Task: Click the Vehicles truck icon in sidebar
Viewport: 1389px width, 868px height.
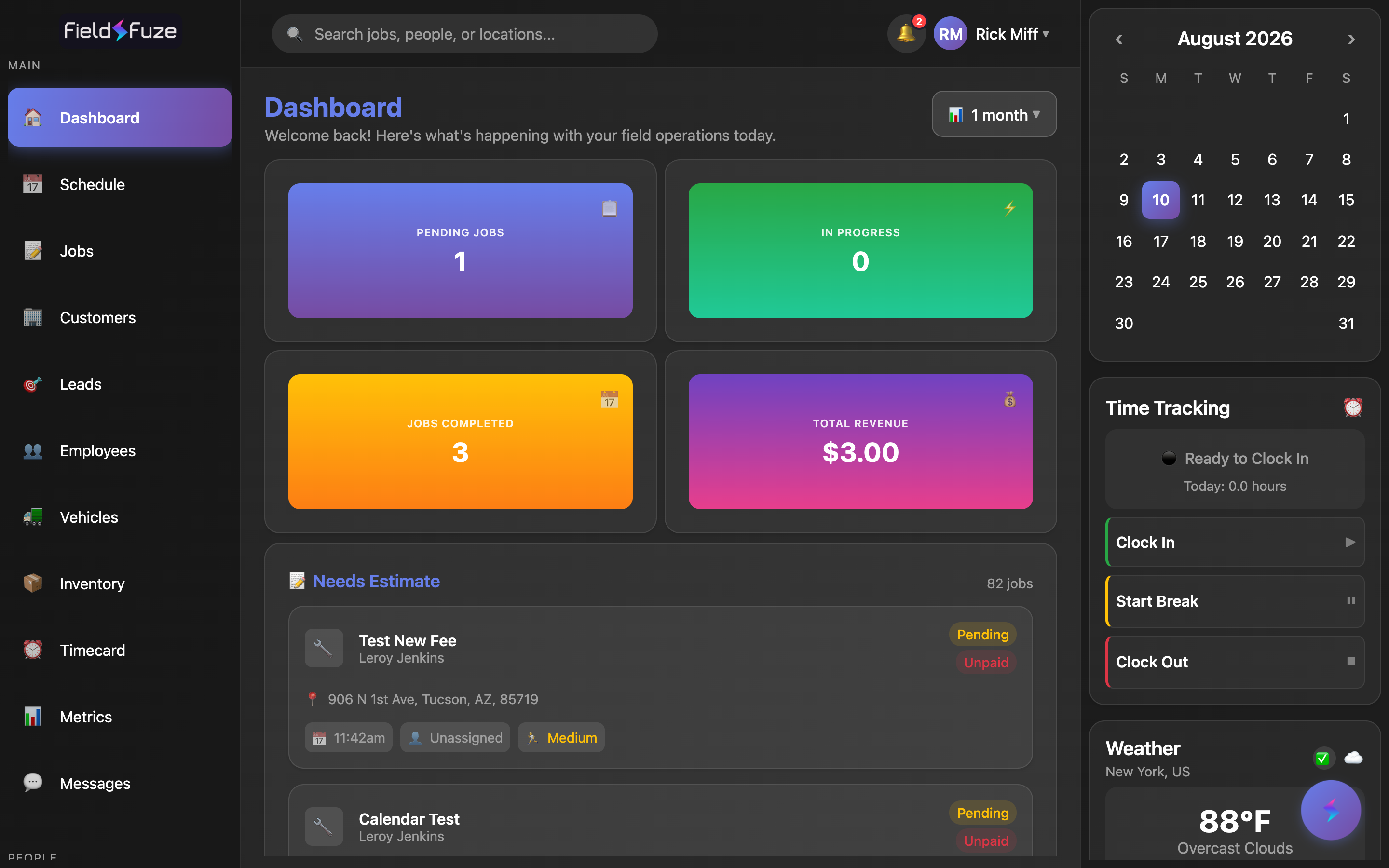Action: click(x=33, y=517)
